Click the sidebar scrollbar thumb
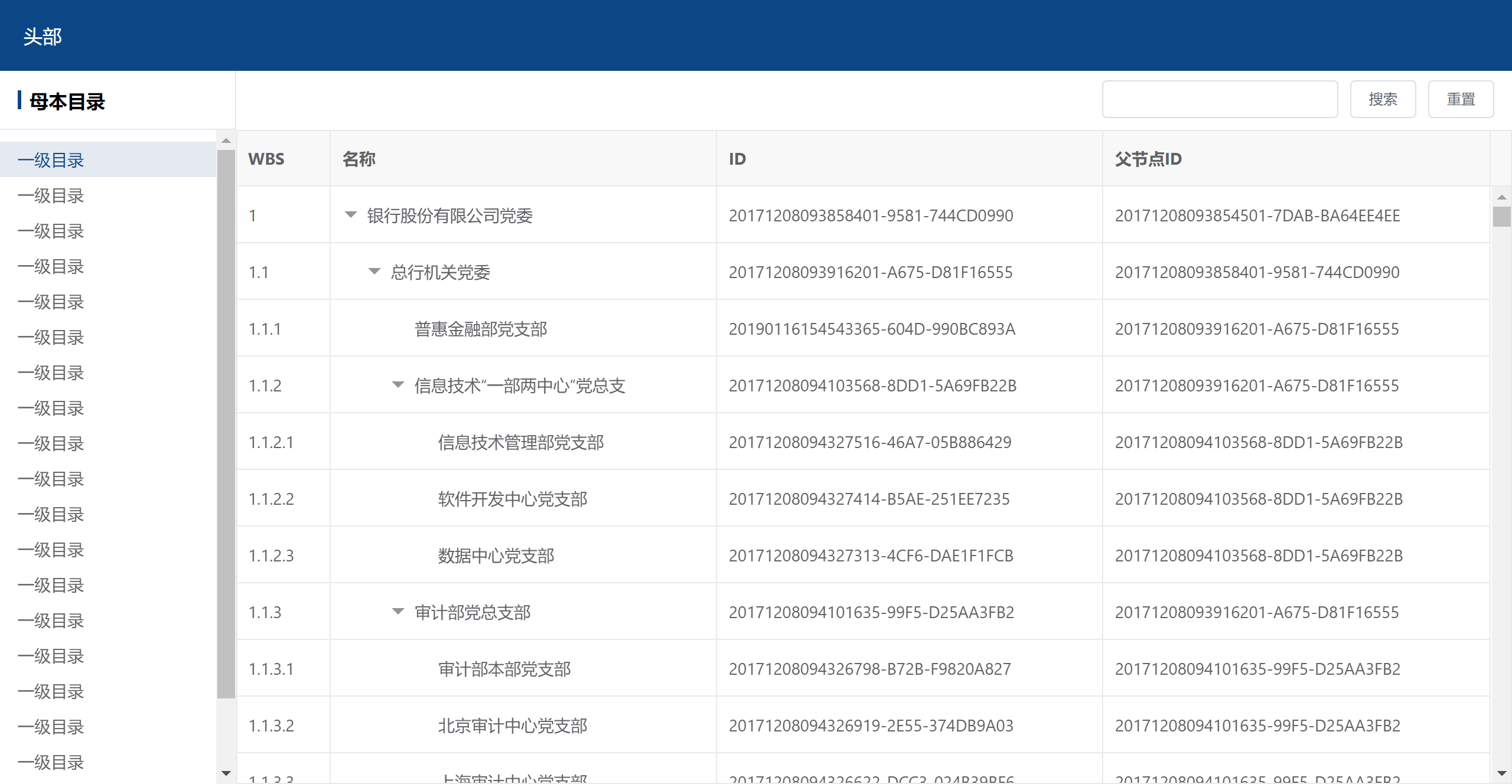Image resolution: width=1512 pixels, height=784 pixels. 226,423
